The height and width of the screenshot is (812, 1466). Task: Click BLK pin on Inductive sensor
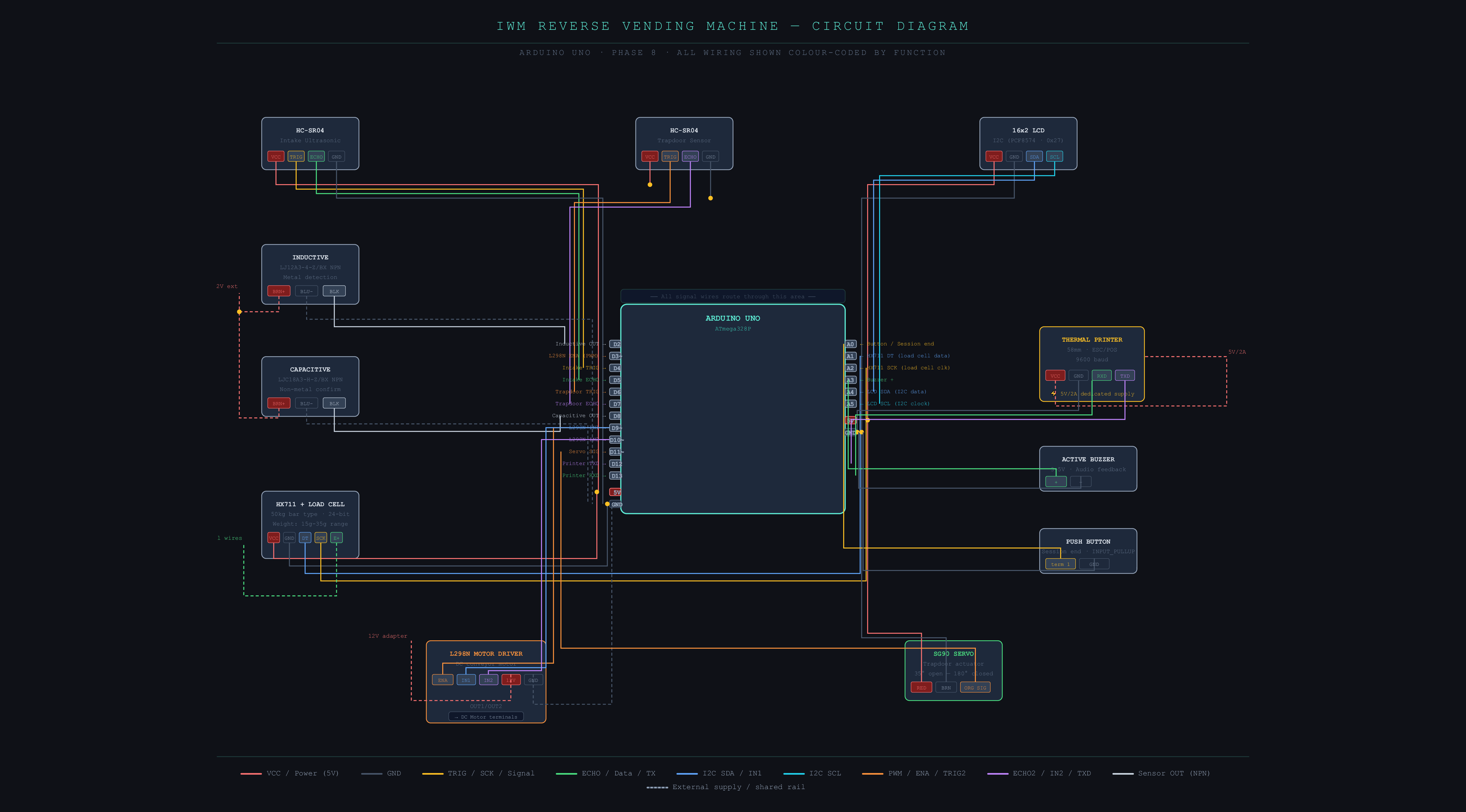click(334, 291)
